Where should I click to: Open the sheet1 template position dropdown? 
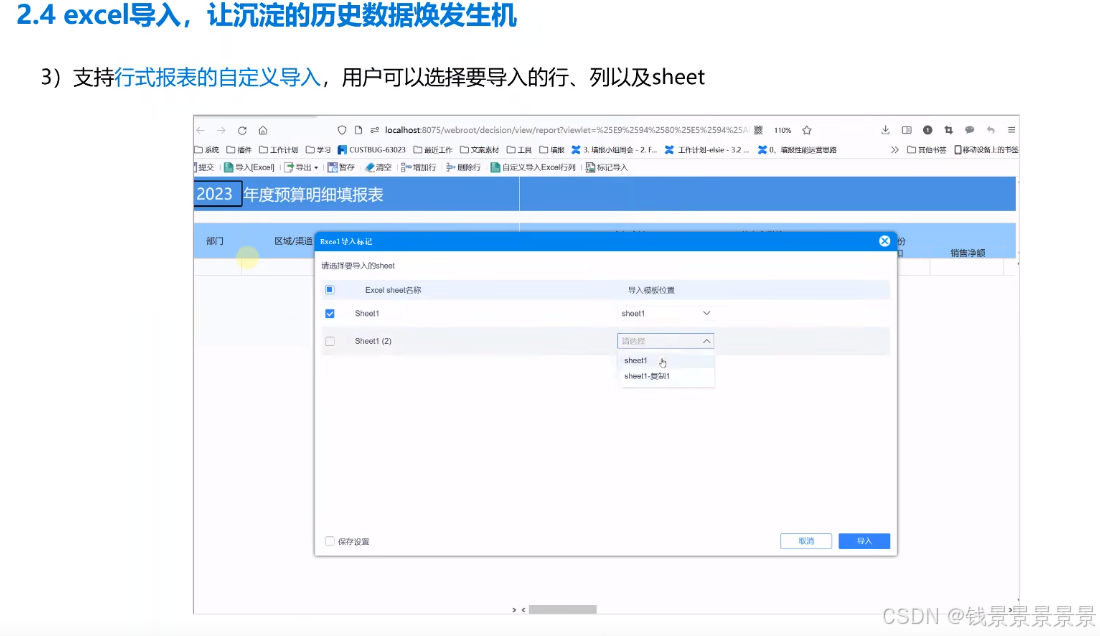(x=666, y=313)
